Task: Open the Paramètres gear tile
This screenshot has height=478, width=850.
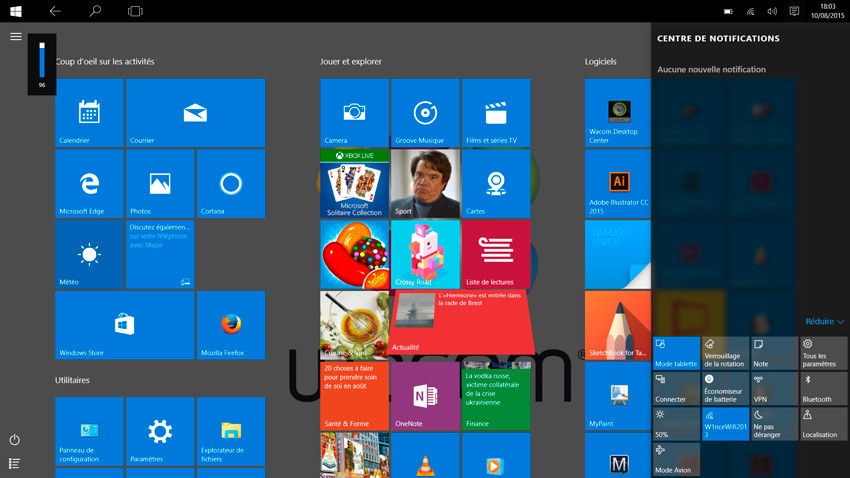Action: [160, 431]
